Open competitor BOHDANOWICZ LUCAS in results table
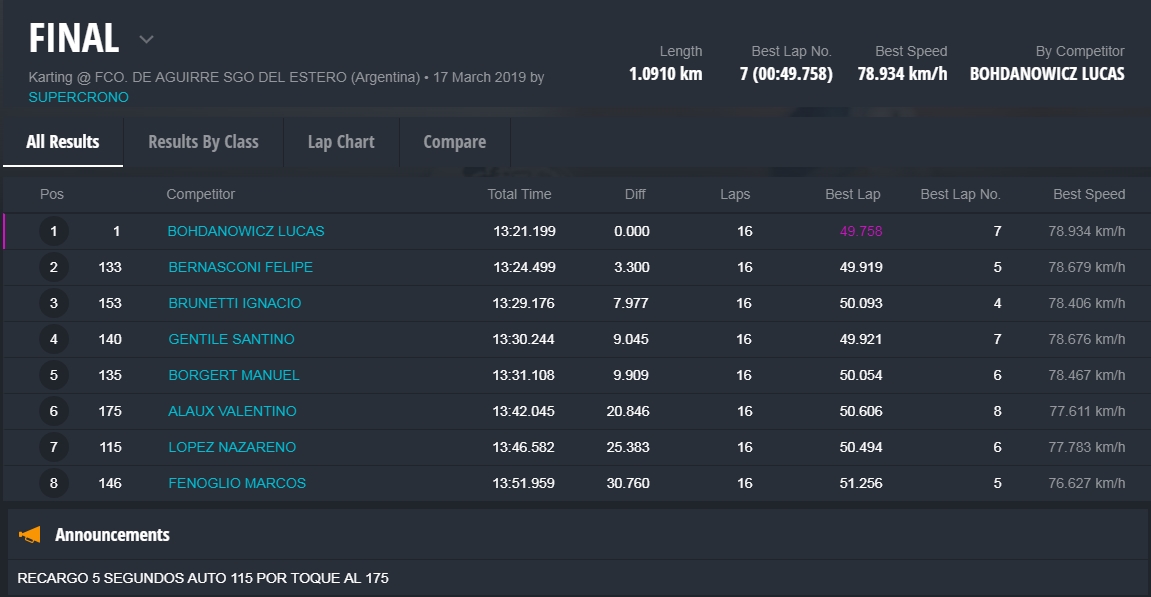 click(x=246, y=231)
